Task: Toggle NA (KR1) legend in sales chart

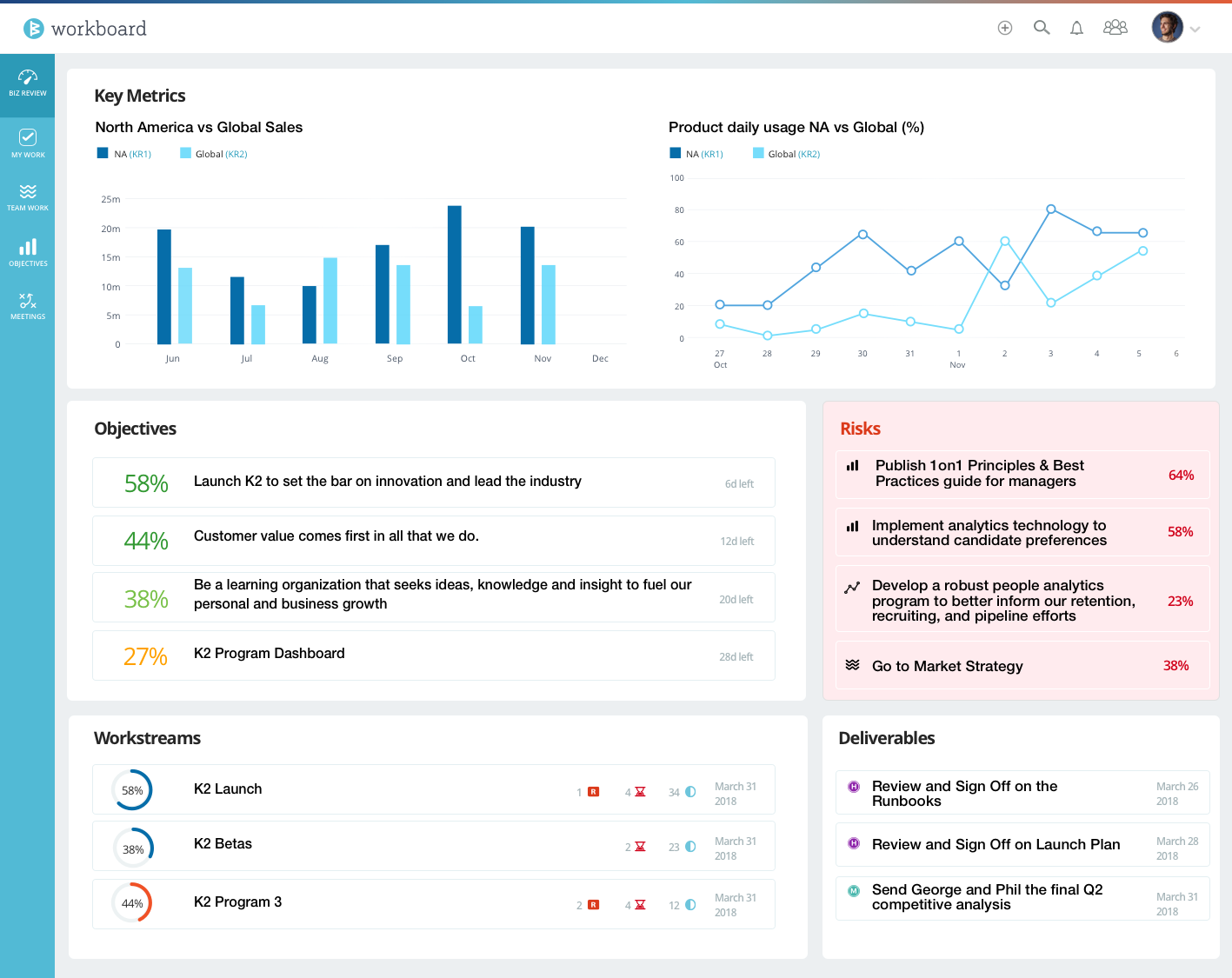Action: pyautogui.click(x=124, y=154)
